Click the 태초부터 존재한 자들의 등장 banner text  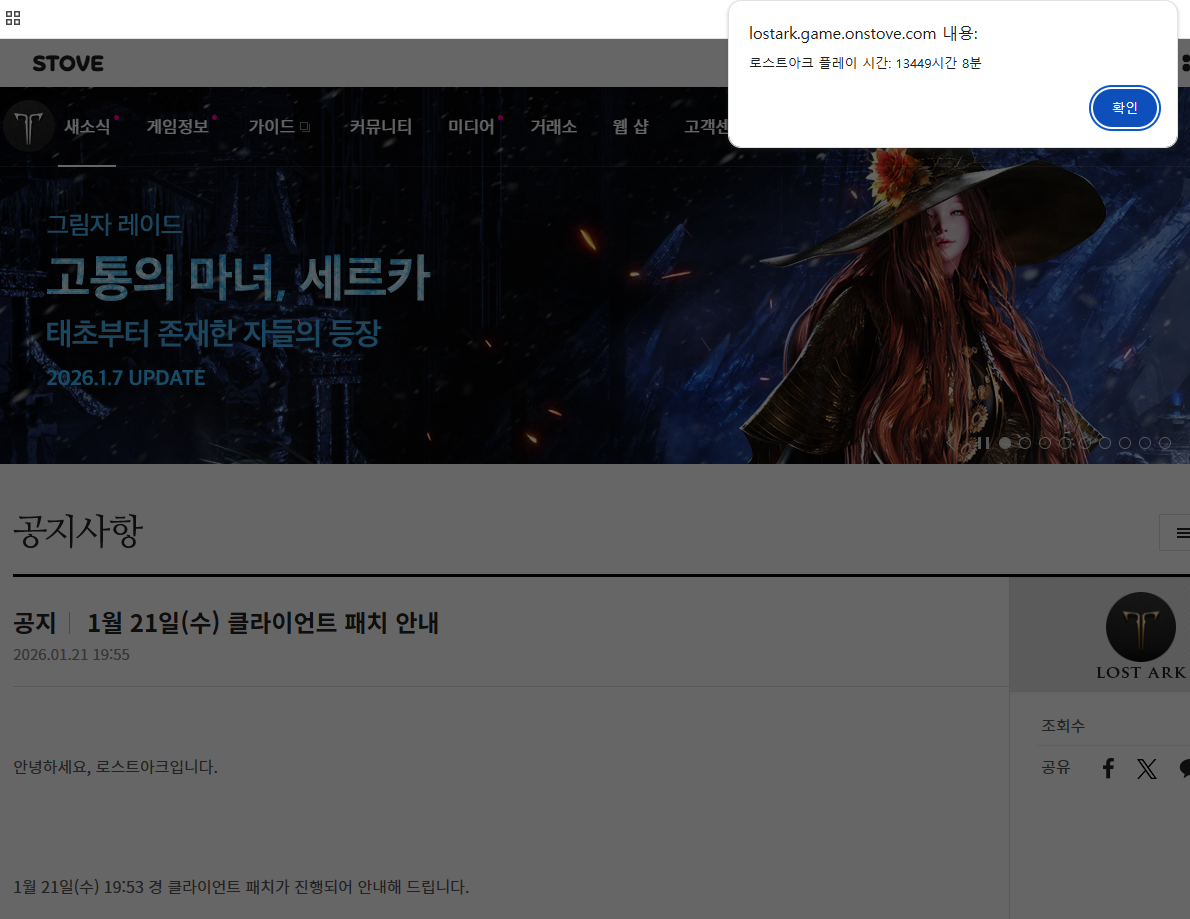(x=213, y=333)
